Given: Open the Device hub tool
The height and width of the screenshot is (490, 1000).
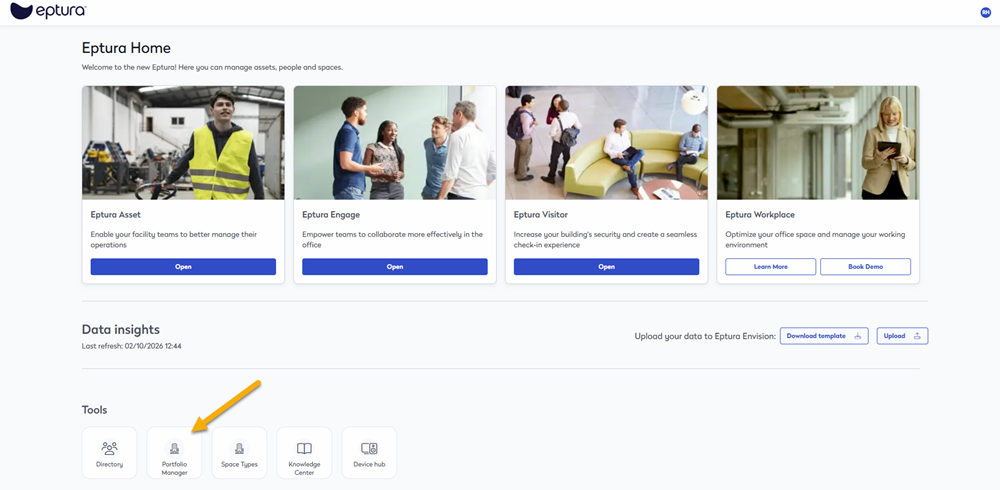Looking at the screenshot, I should point(369,453).
